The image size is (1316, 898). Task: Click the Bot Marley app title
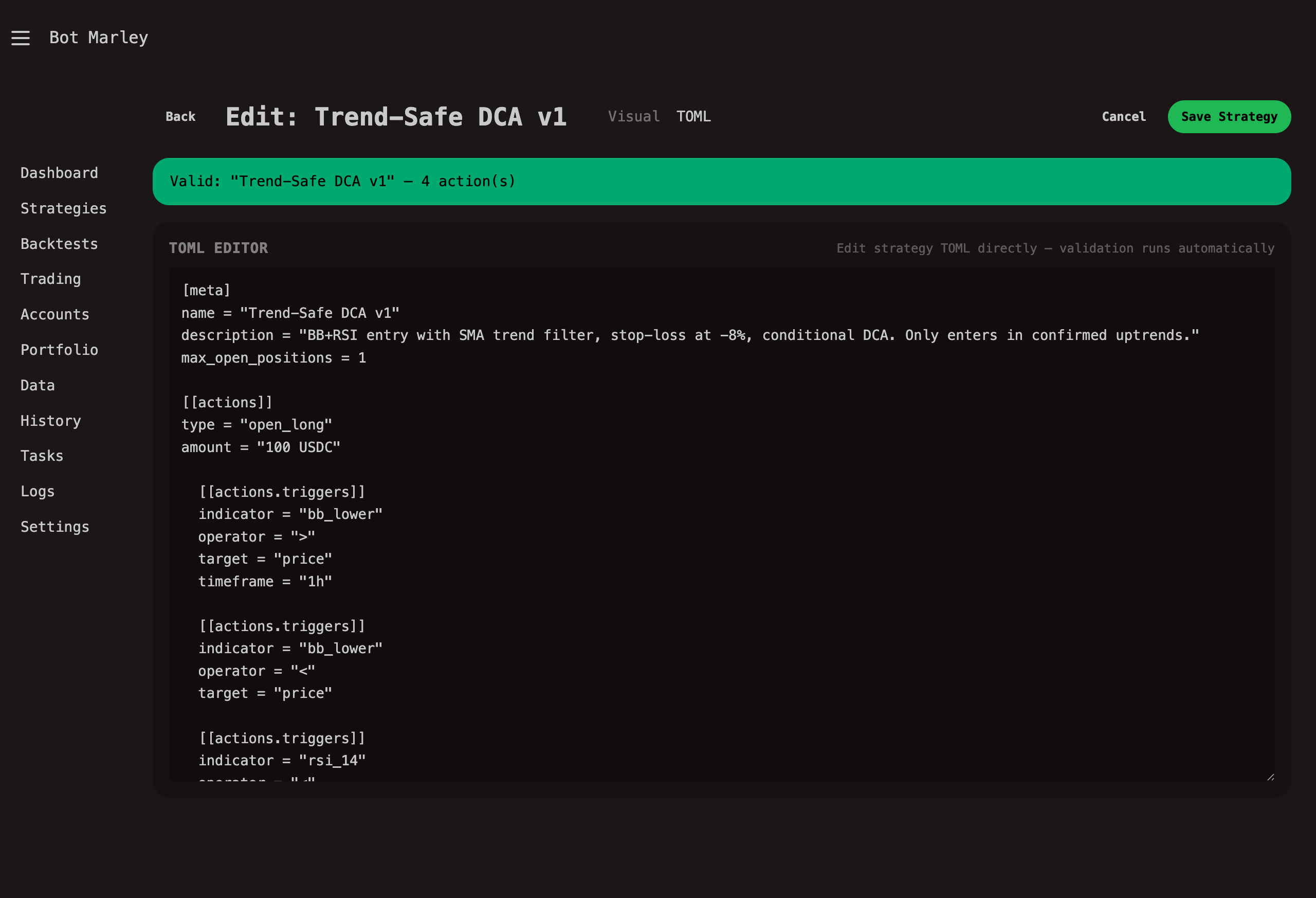[x=98, y=38]
